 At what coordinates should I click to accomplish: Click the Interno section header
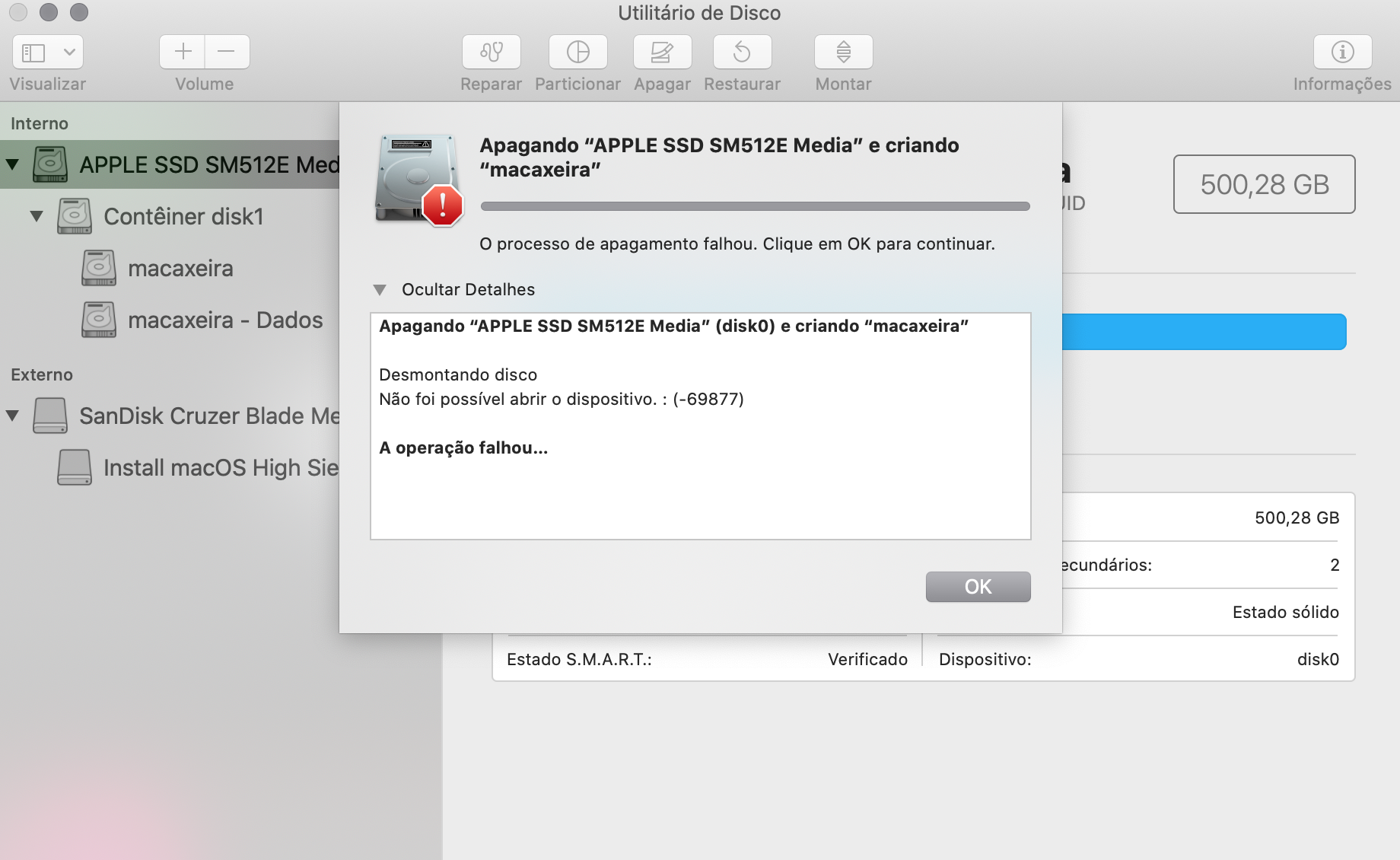pos(40,123)
